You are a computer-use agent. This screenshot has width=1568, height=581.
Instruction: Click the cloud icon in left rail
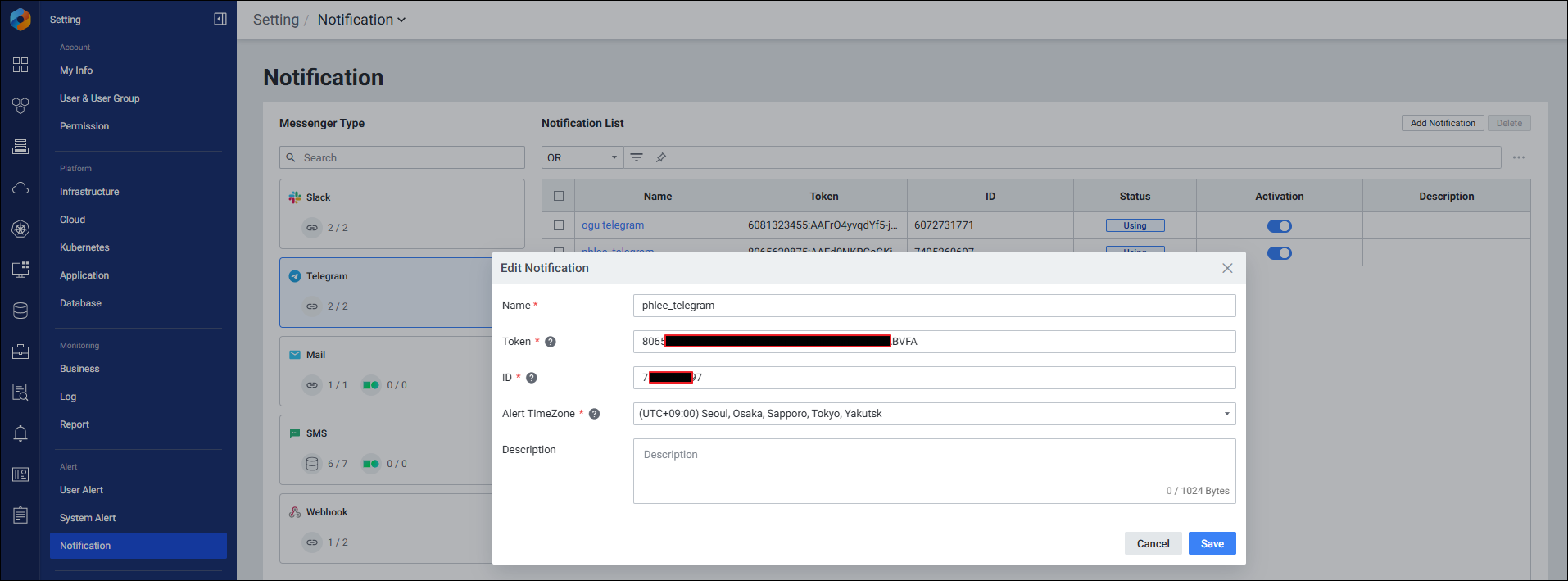tap(20, 188)
